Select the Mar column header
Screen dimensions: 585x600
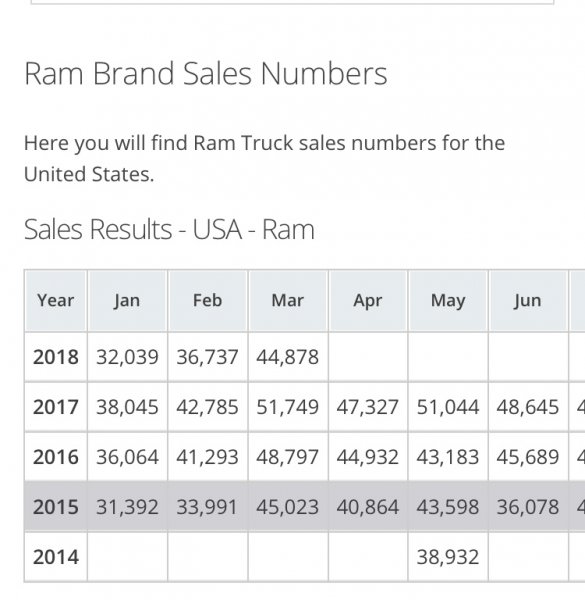pyautogui.click(x=288, y=300)
